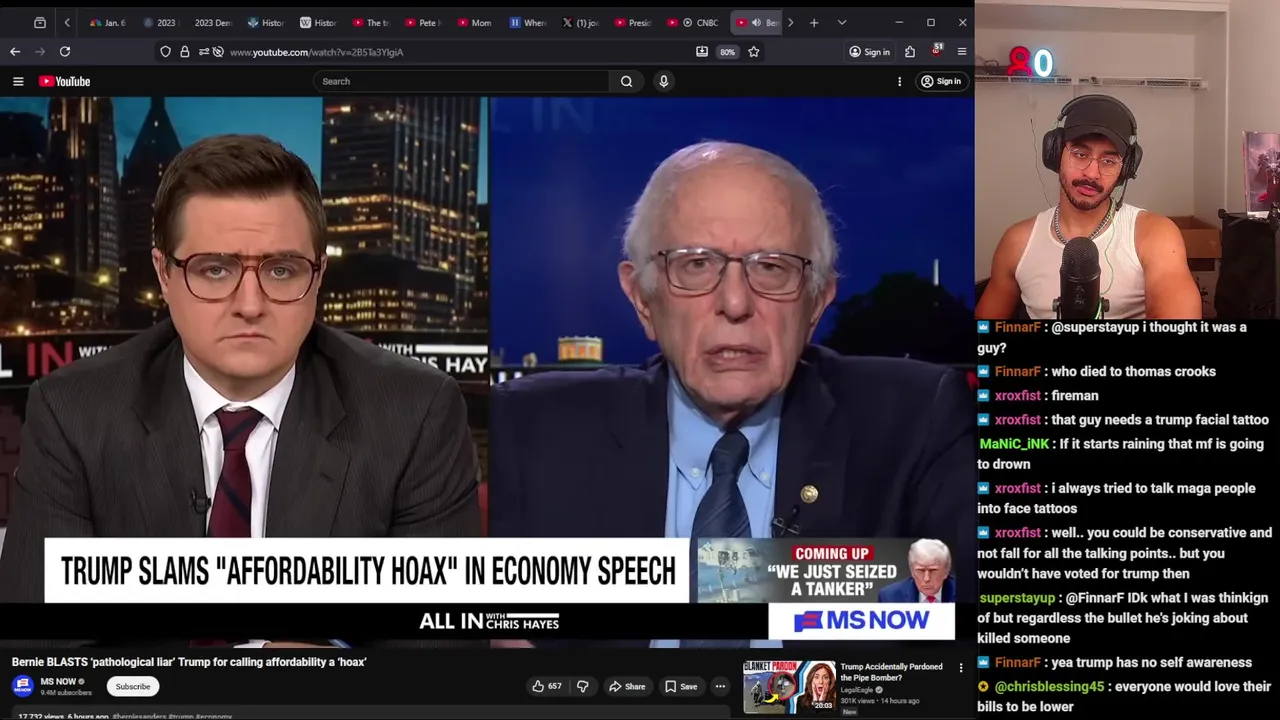The width and height of the screenshot is (1280, 720).
Task: Open the new tab with the plus button
Action: [814, 22]
